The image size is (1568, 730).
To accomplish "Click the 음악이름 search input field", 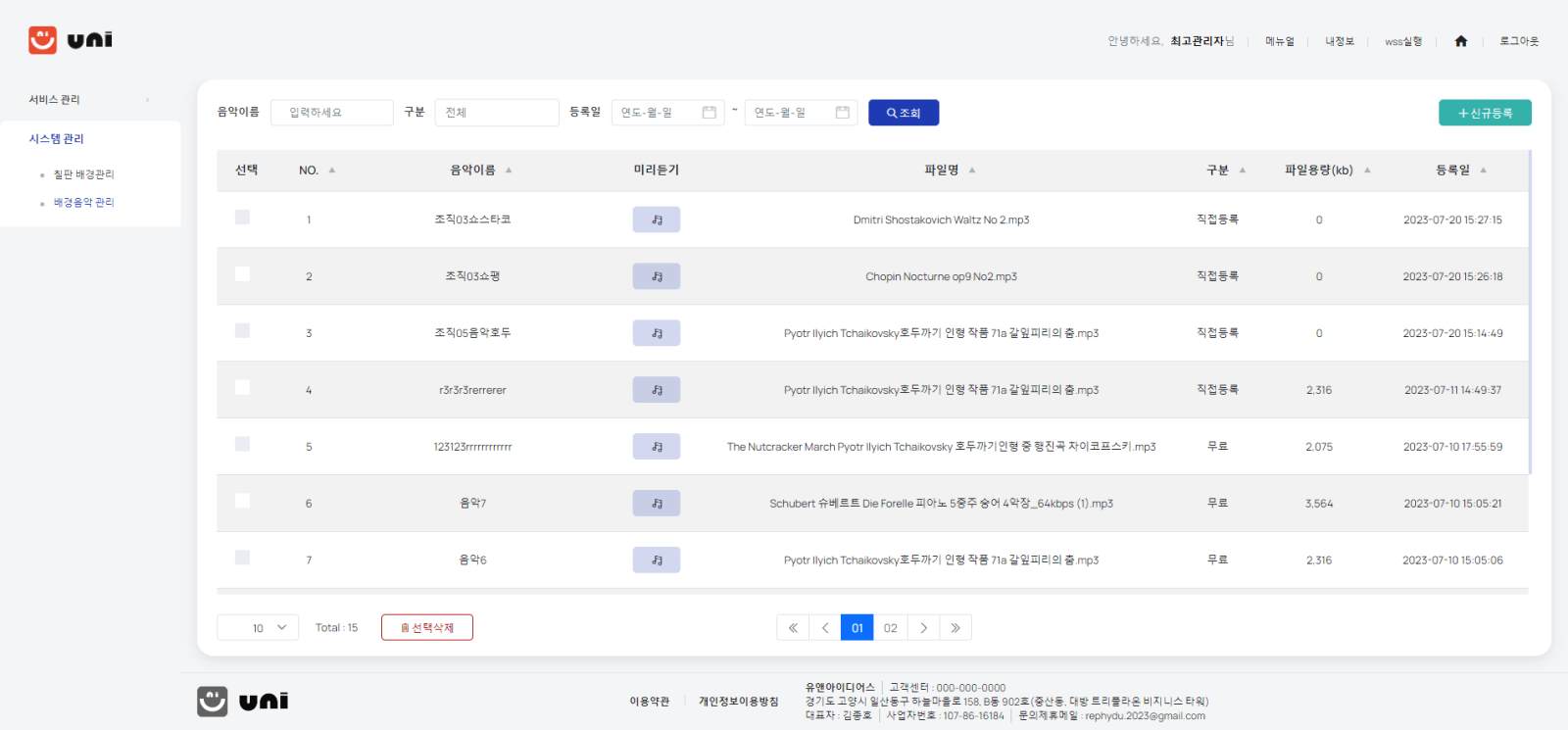I will pyautogui.click(x=331, y=113).
